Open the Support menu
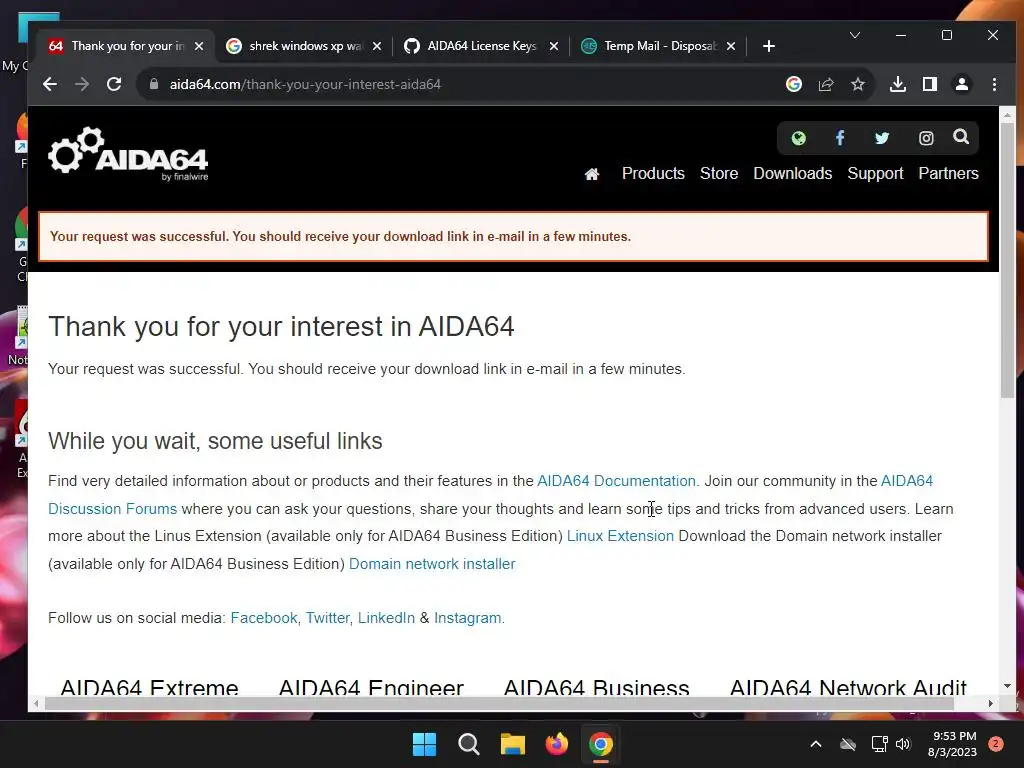The height and width of the screenshot is (768, 1024). (875, 173)
